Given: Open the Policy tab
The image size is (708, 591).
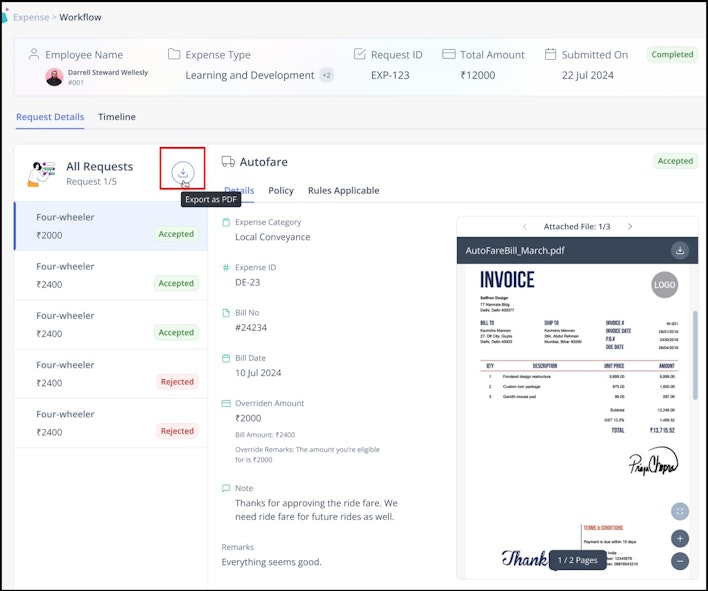Looking at the screenshot, I should (x=281, y=191).
